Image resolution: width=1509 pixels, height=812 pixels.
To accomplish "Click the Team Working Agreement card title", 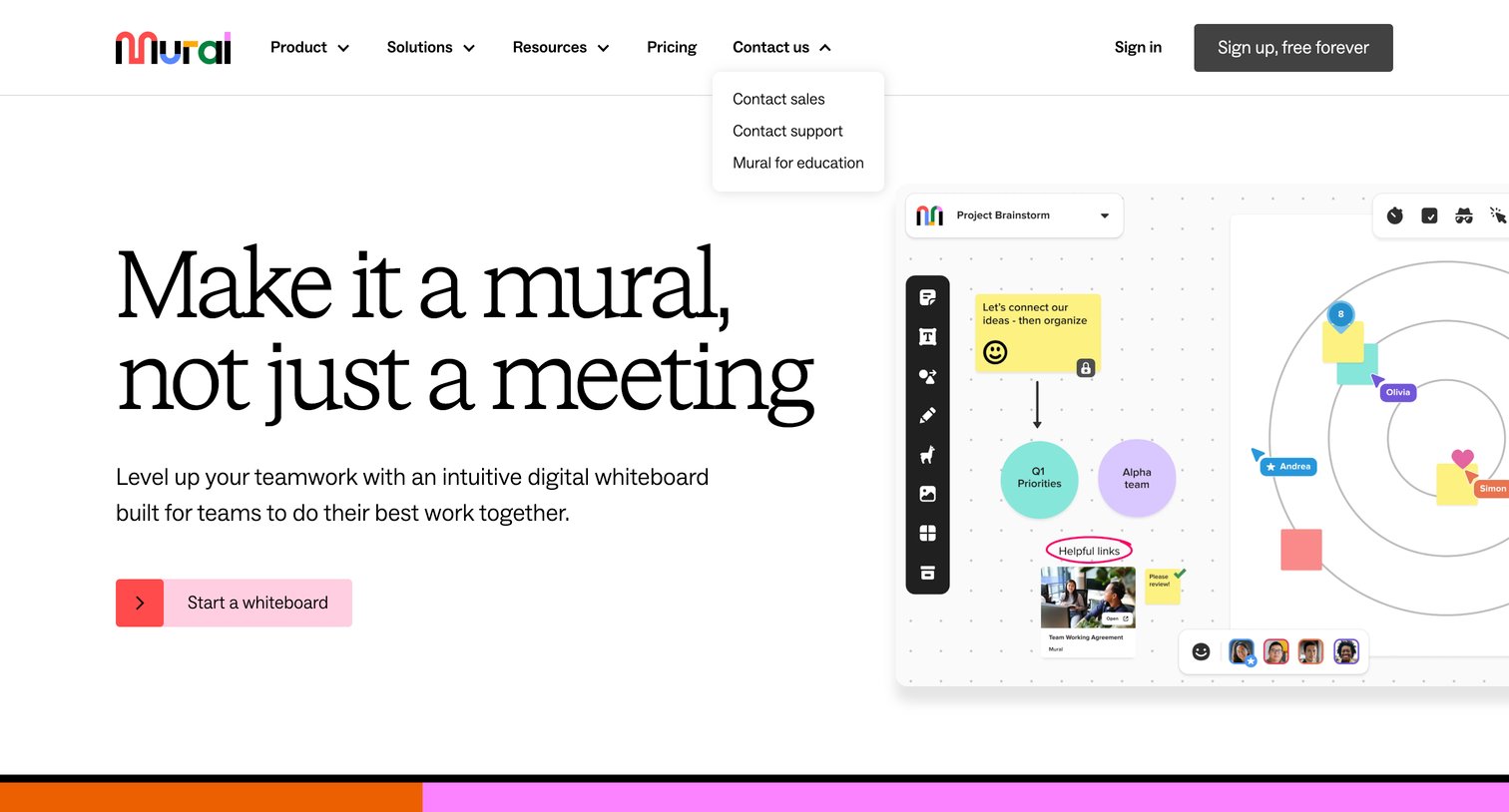I will [x=1086, y=636].
